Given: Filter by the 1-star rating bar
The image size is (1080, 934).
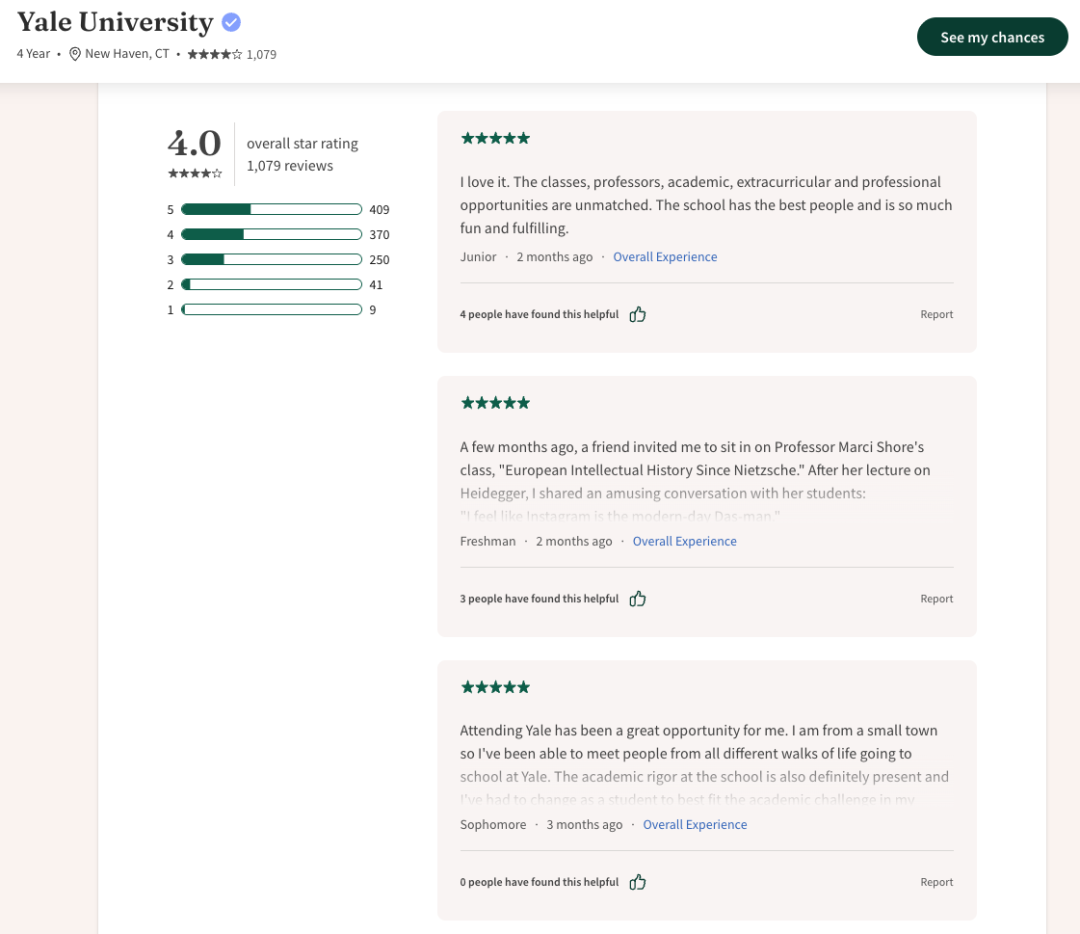Looking at the screenshot, I should point(271,310).
